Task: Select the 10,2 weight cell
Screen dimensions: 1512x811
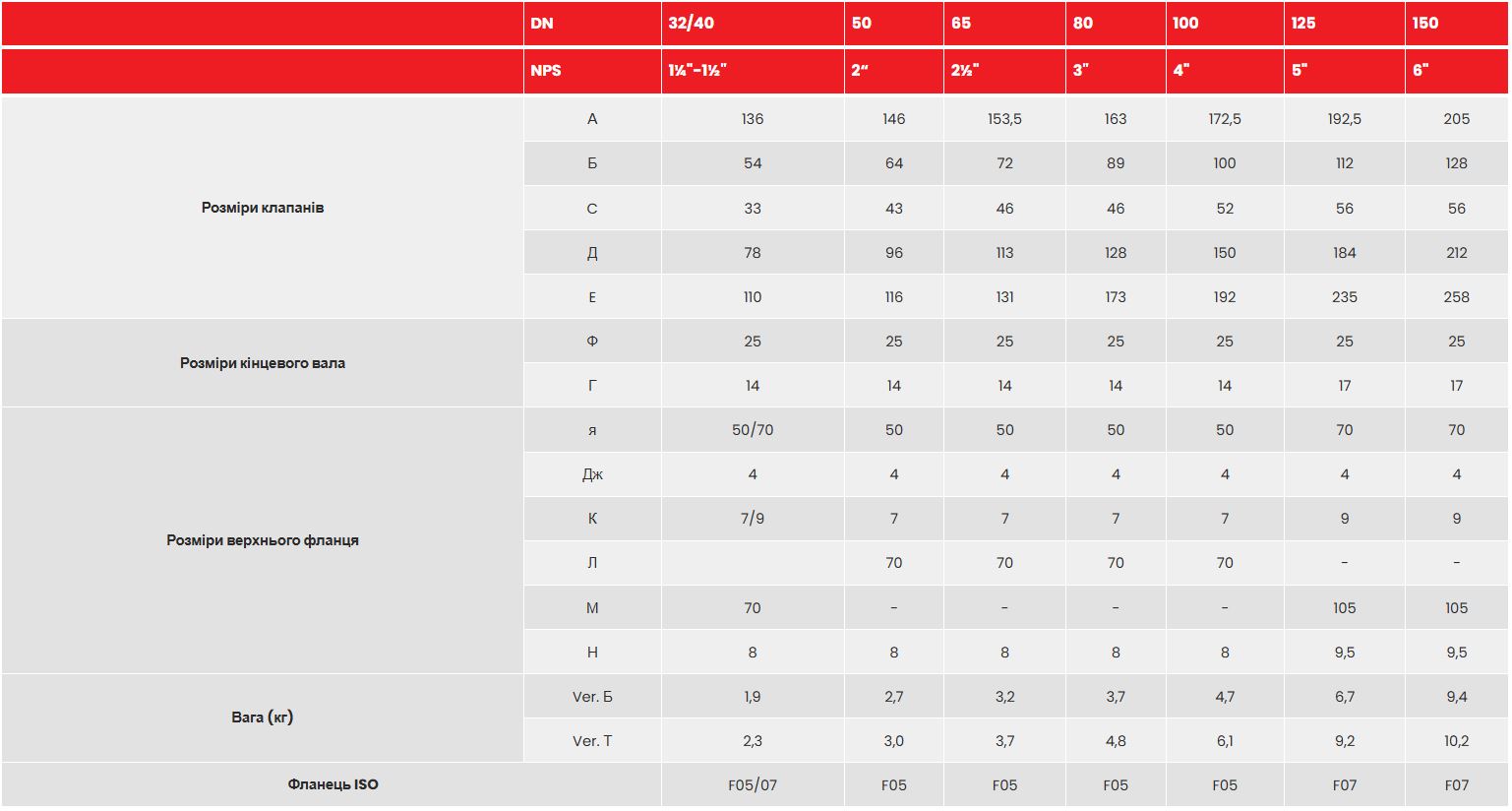Action: pos(1457,741)
